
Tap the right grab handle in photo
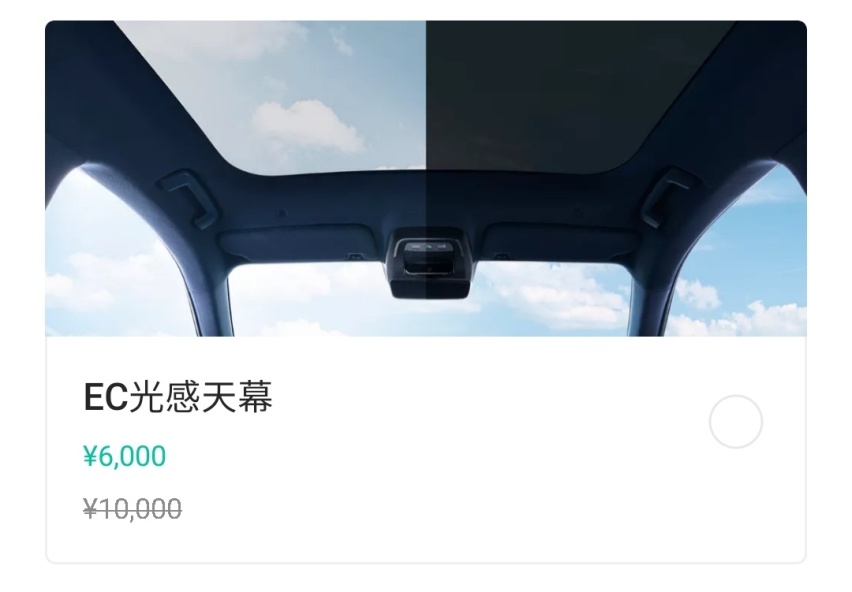[x=667, y=197]
